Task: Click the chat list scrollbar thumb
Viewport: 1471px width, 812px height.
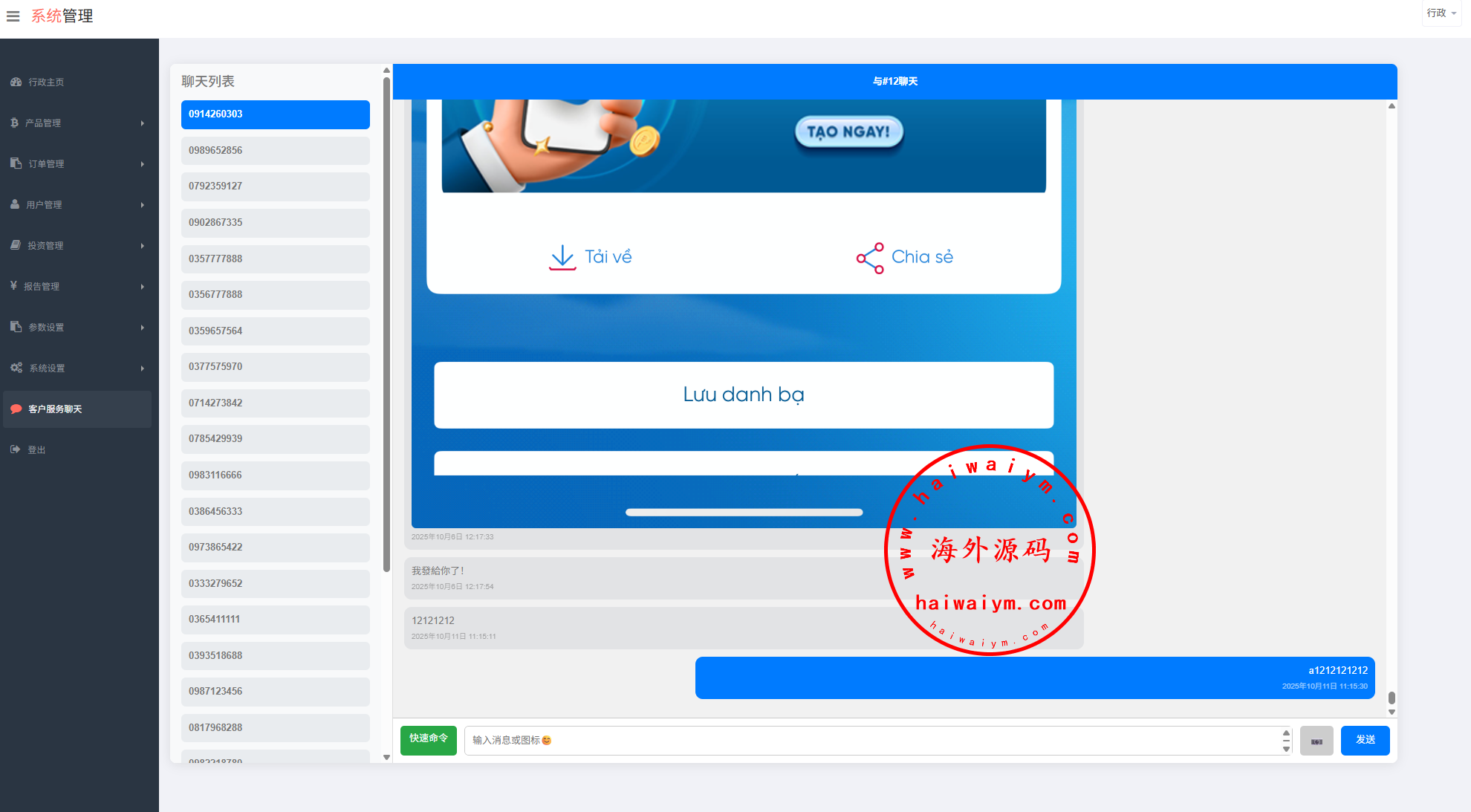Action: pos(386,323)
